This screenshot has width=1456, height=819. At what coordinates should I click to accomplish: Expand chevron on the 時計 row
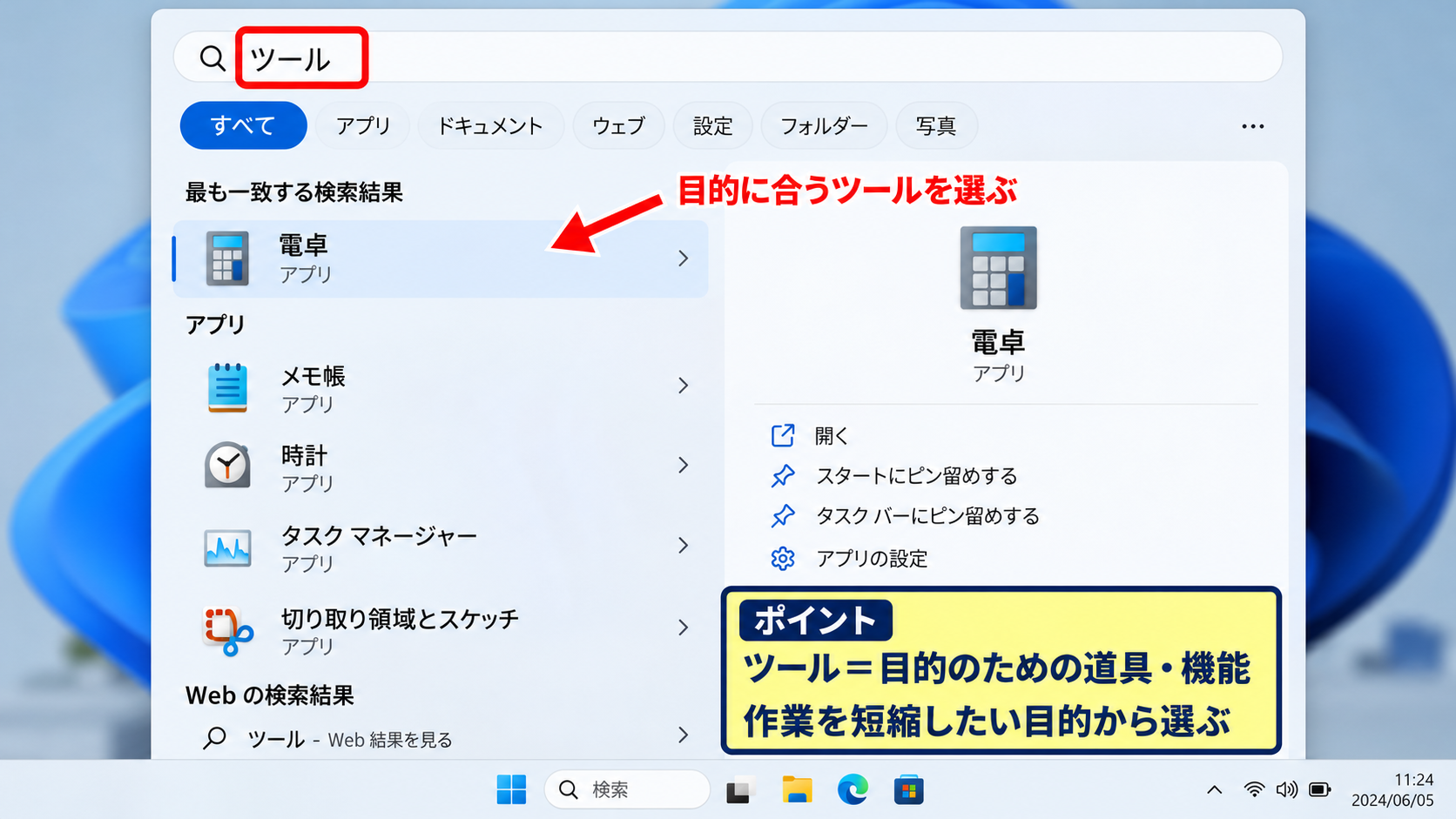684,466
